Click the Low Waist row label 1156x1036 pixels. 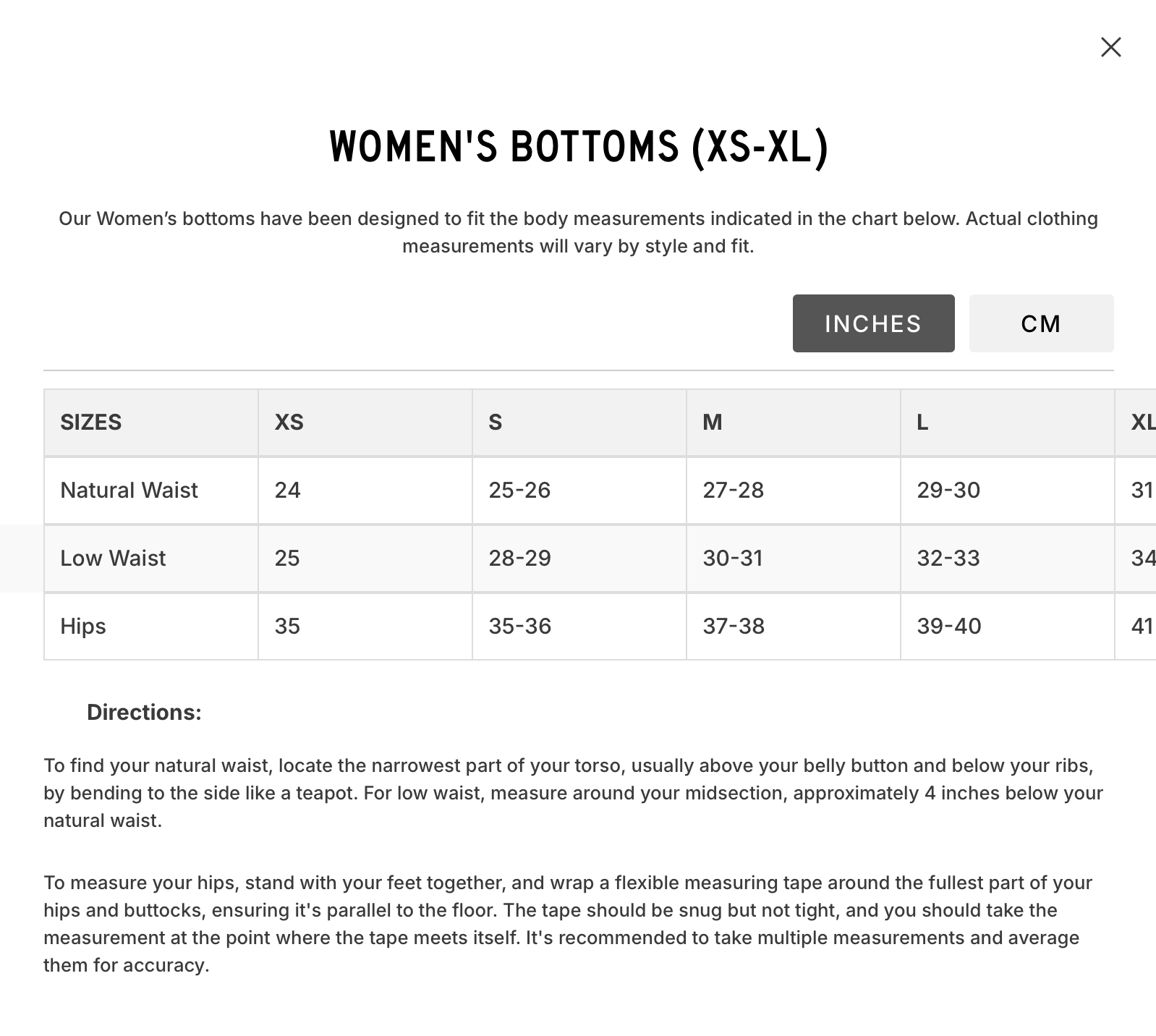(113, 558)
